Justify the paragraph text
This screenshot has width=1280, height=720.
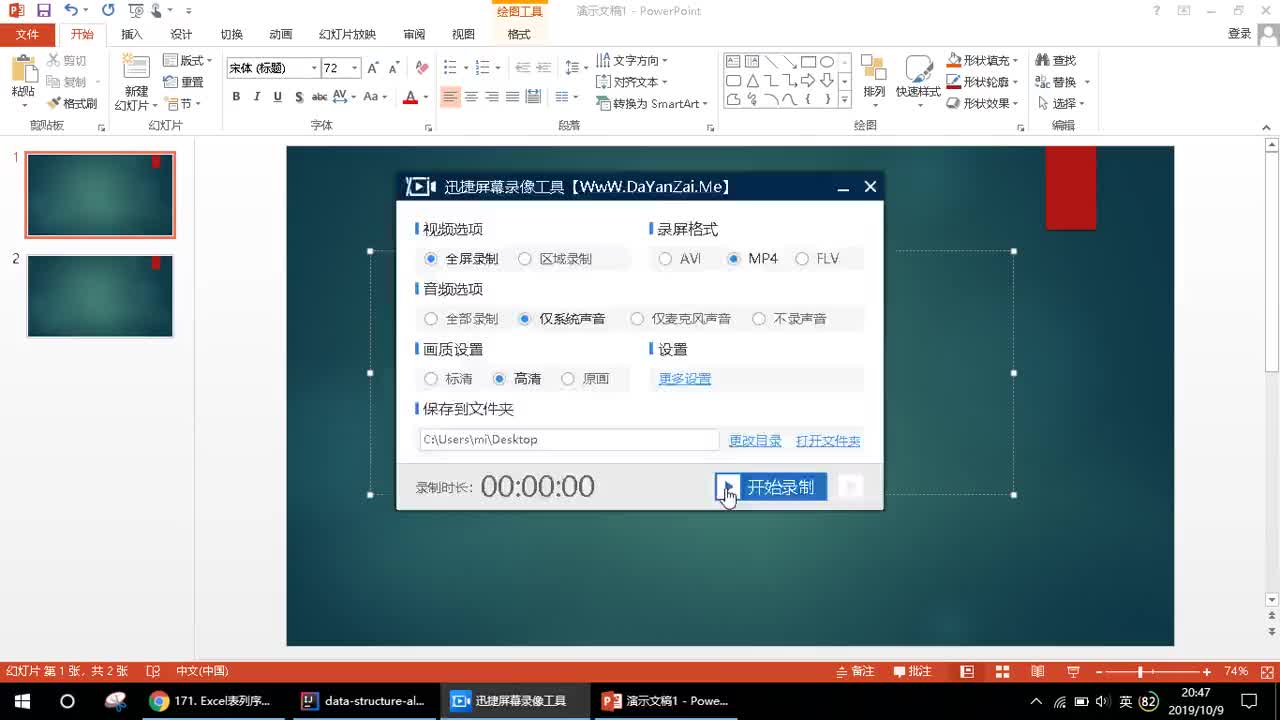tap(512, 97)
